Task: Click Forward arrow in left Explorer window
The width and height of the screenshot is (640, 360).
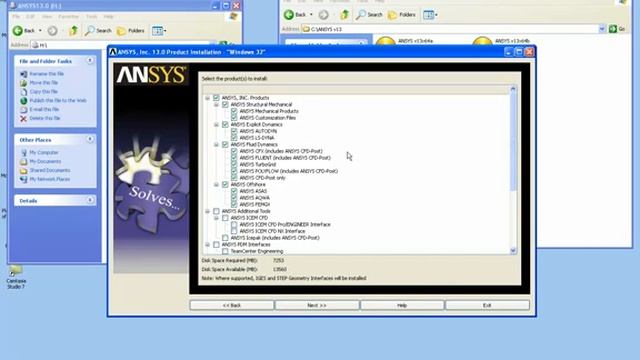Action: 52,31
